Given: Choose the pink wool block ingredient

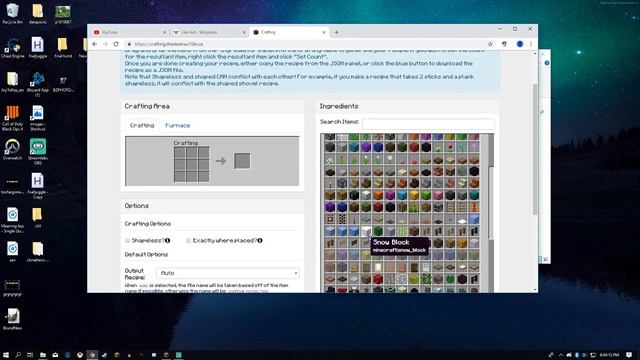Looking at the screenshot, I should [x=438, y=195].
